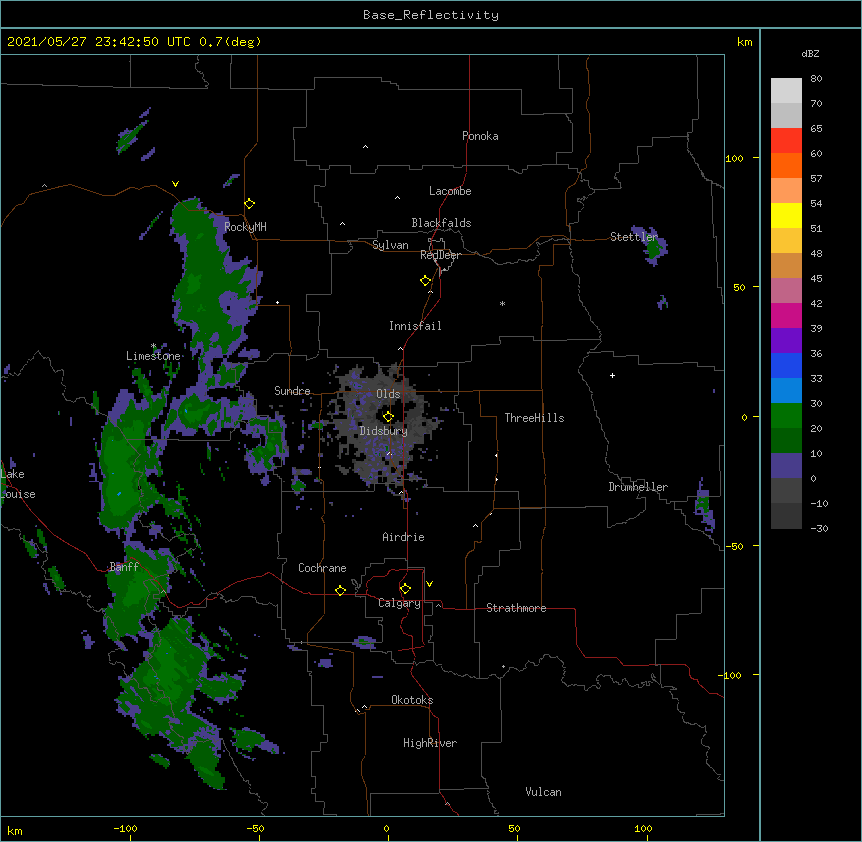Viewport: 862px width, 842px height.
Task: Click the 50 tick label on the bottom axis
Action: (x=514, y=828)
